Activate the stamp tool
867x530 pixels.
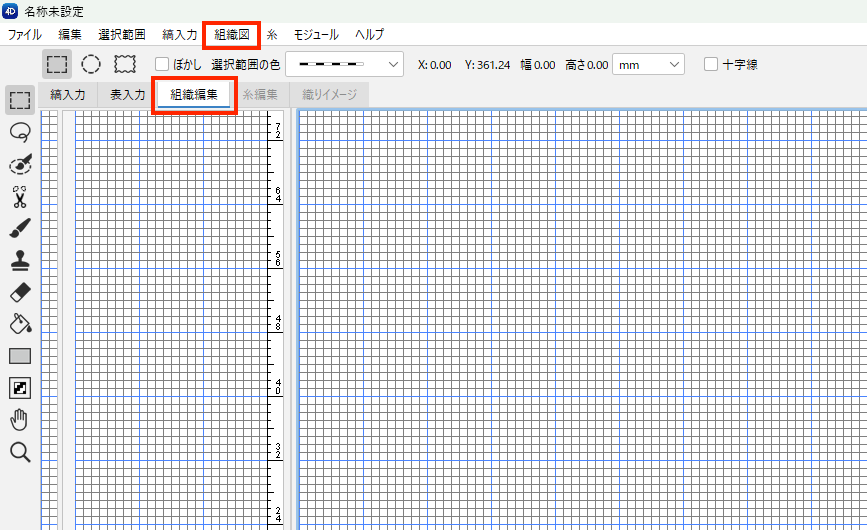point(20,260)
